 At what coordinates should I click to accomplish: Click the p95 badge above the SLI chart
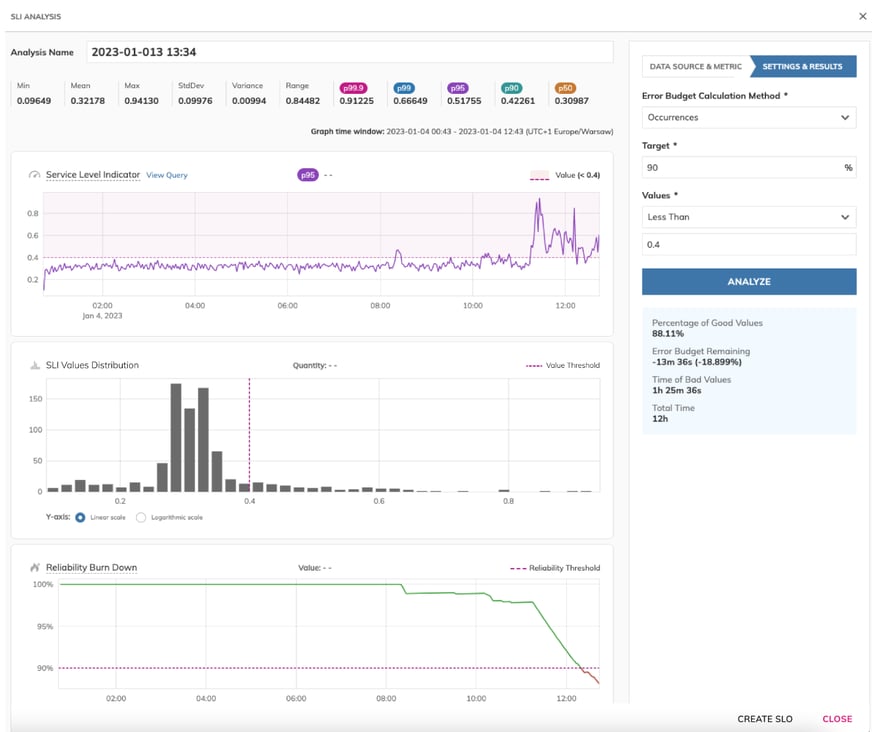[x=308, y=175]
